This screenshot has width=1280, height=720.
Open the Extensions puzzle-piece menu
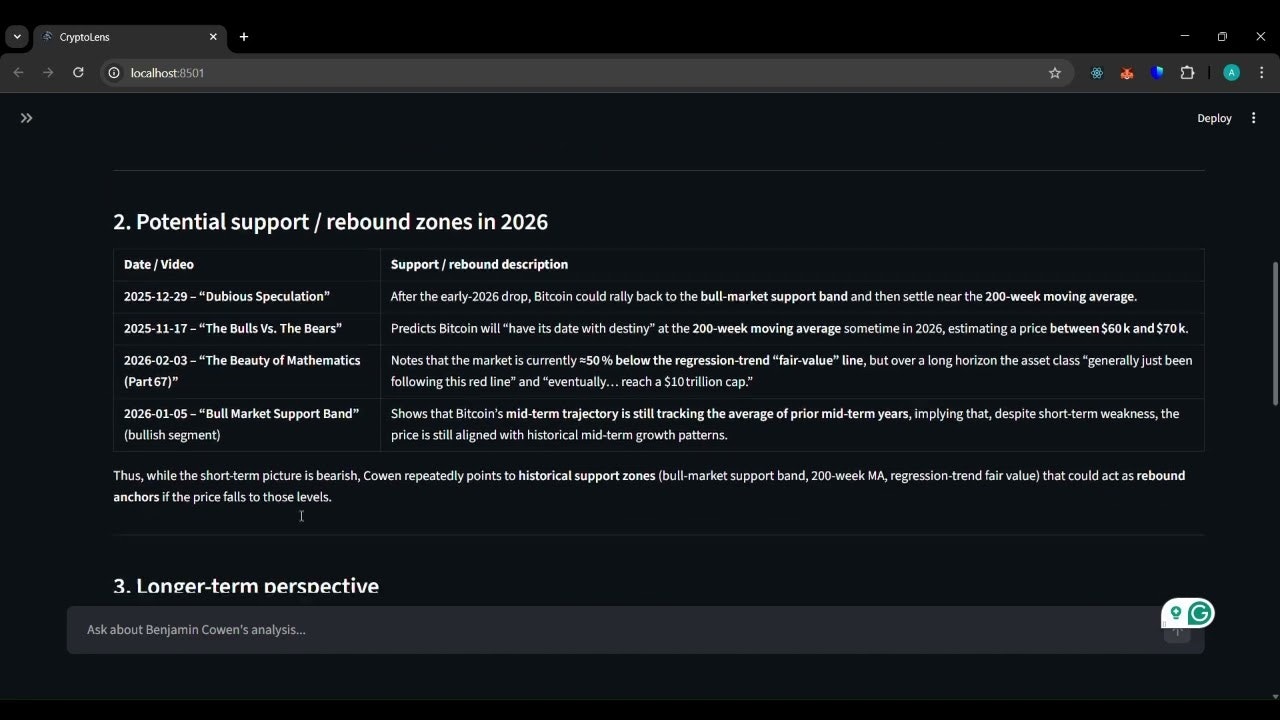1187,73
